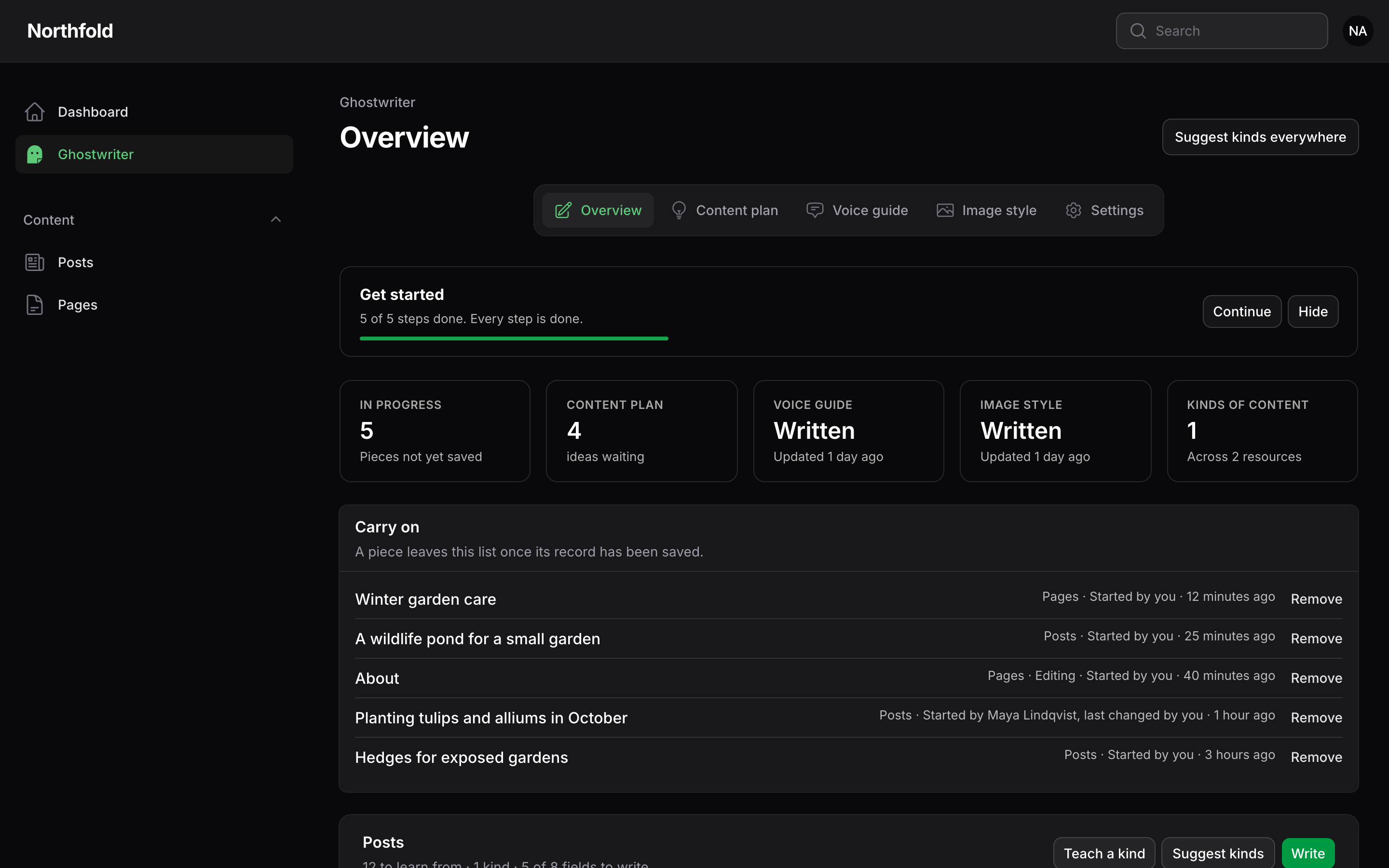Click the Pages document icon in sidebar
This screenshot has width=1389, height=868.
point(34,305)
